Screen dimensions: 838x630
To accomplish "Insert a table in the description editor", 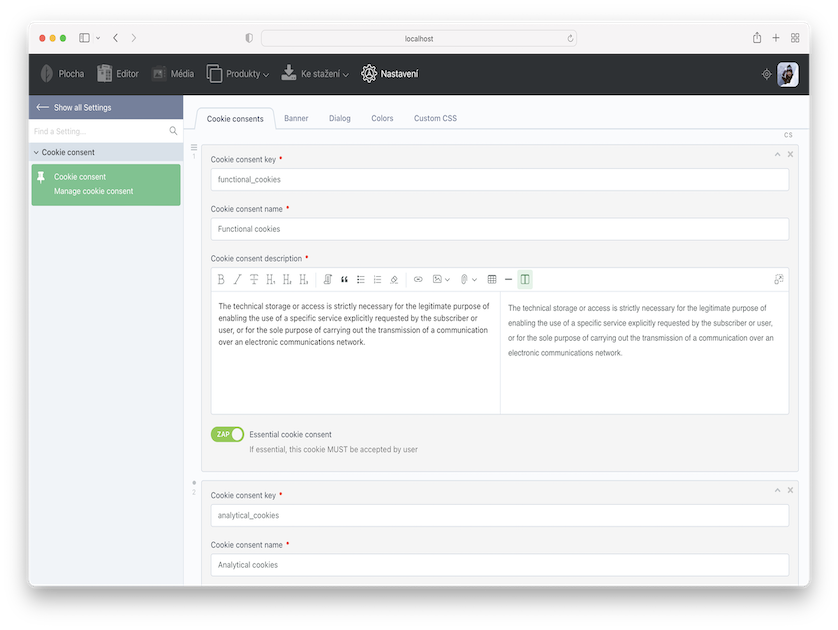I will pyautogui.click(x=492, y=279).
